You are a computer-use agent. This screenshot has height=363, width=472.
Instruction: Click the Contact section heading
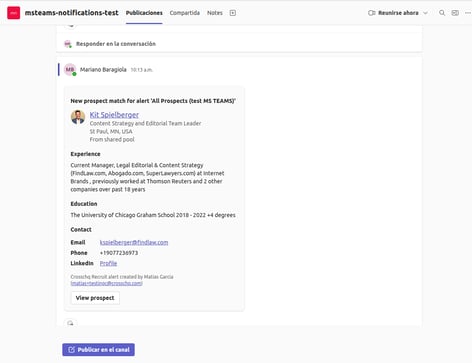click(81, 230)
